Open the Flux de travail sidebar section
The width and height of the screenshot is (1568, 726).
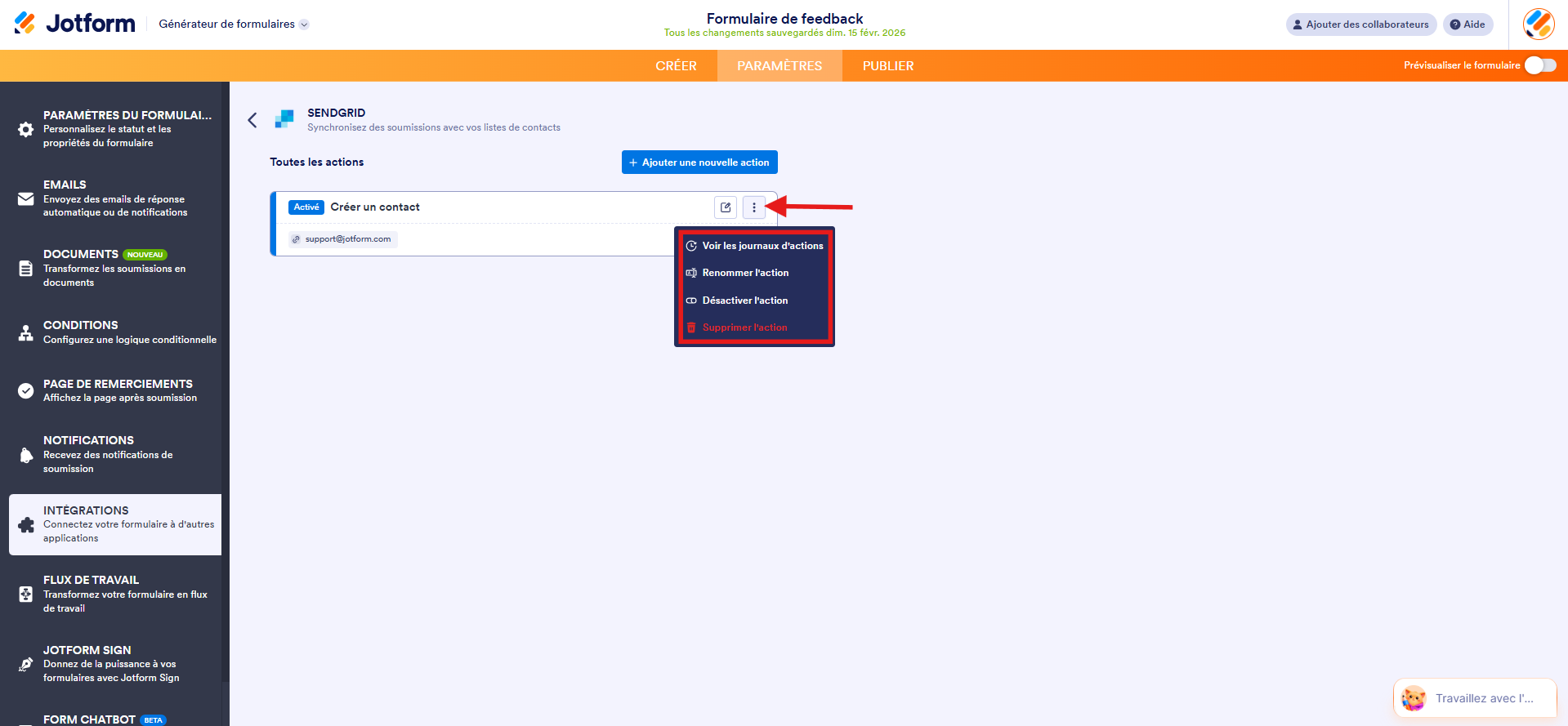pos(115,594)
